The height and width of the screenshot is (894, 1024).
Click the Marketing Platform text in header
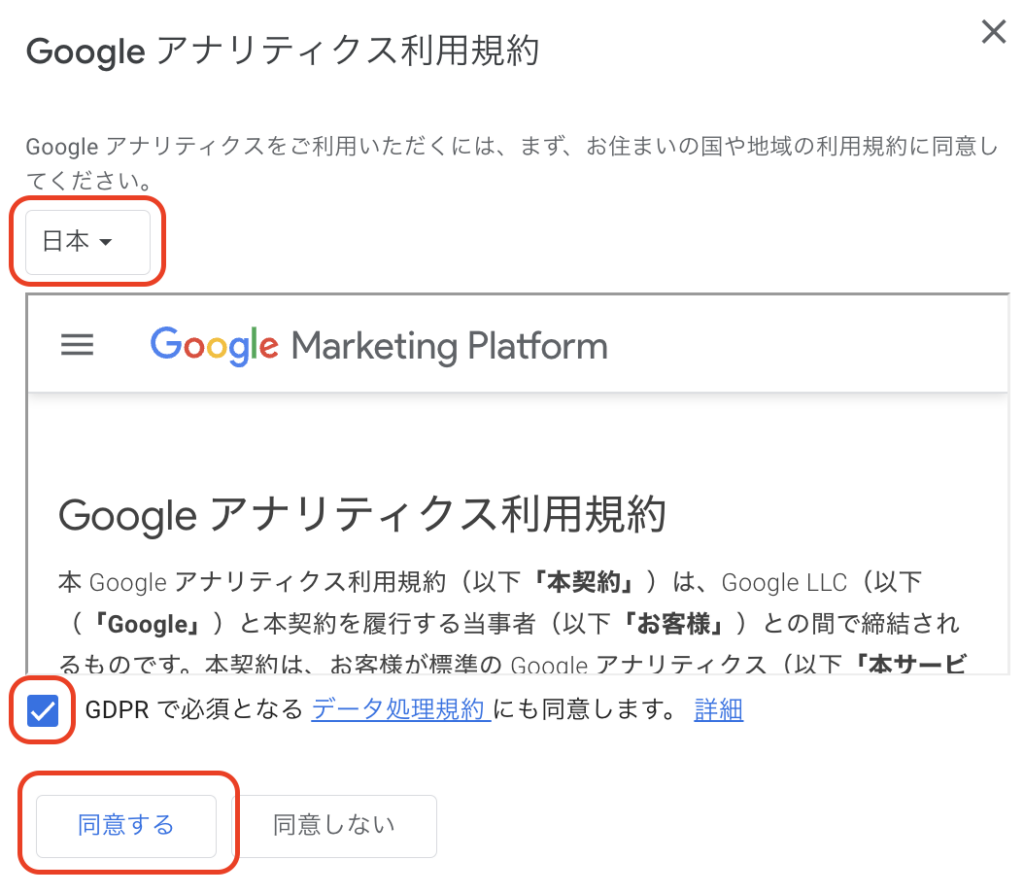(449, 346)
